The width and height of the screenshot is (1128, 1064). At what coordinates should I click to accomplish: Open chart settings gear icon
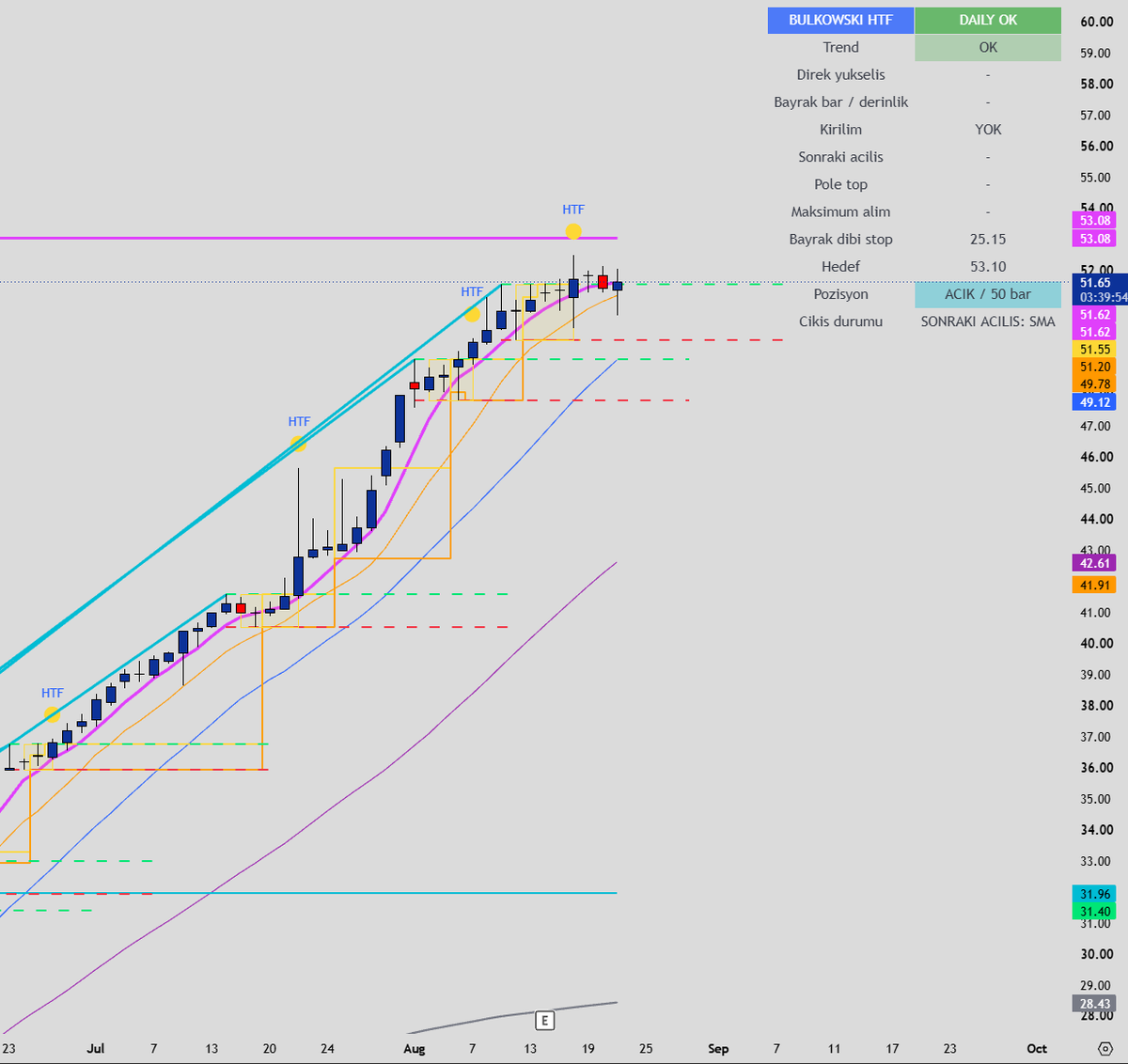coord(1104,1048)
